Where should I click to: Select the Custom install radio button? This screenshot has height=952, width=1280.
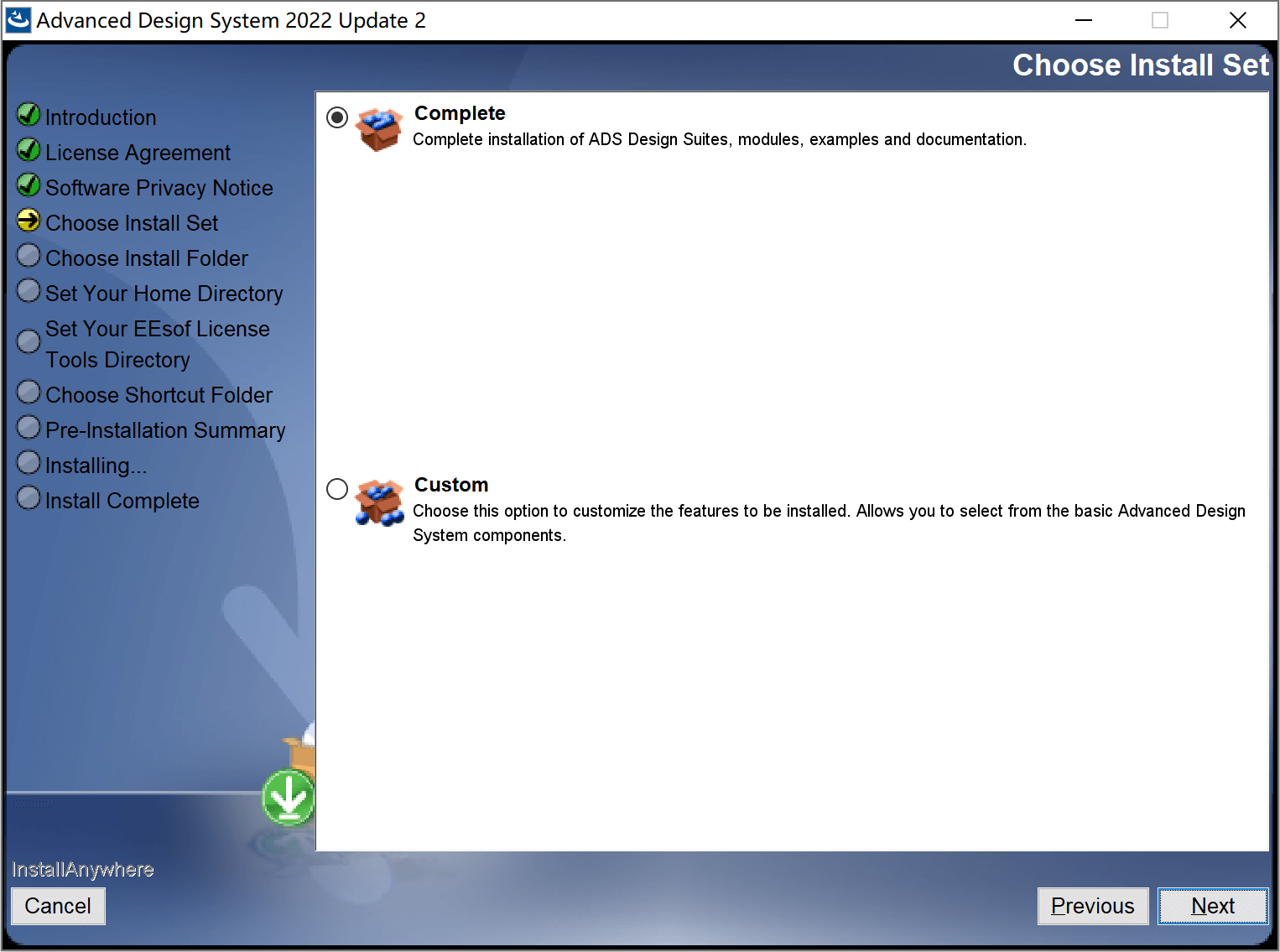pyautogui.click(x=337, y=489)
